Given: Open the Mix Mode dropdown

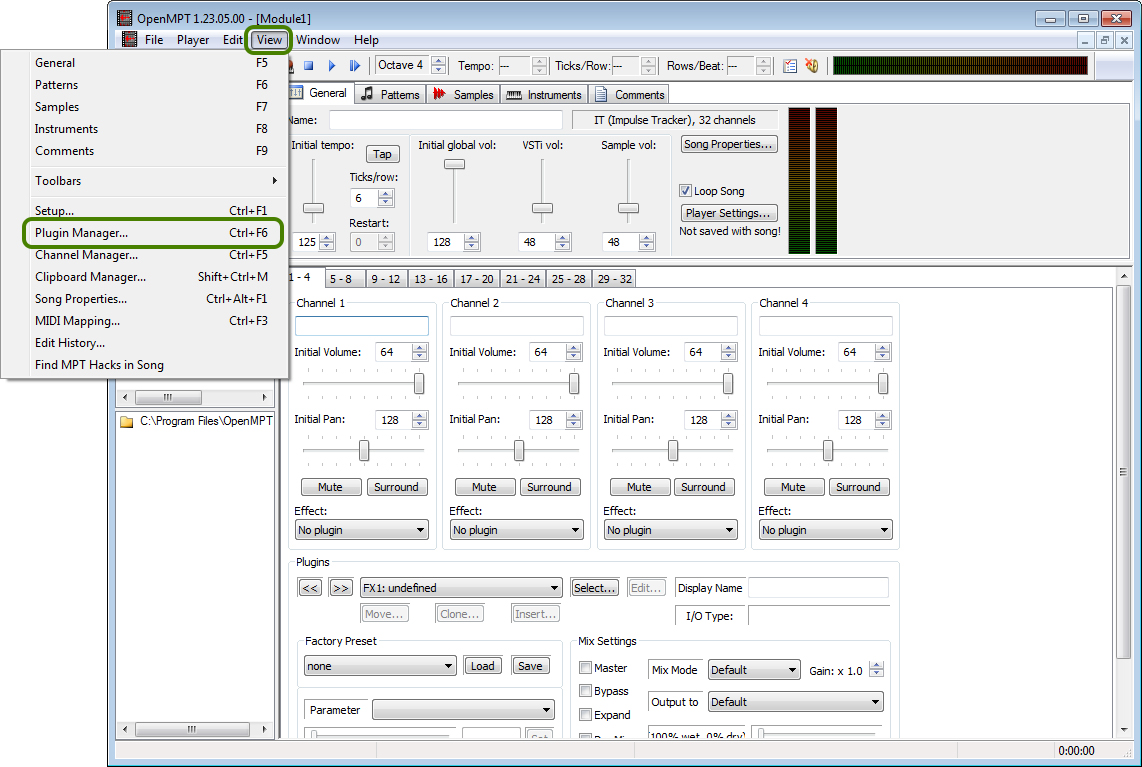Looking at the screenshot, I should pyautogui.click(x=754, y=670).
